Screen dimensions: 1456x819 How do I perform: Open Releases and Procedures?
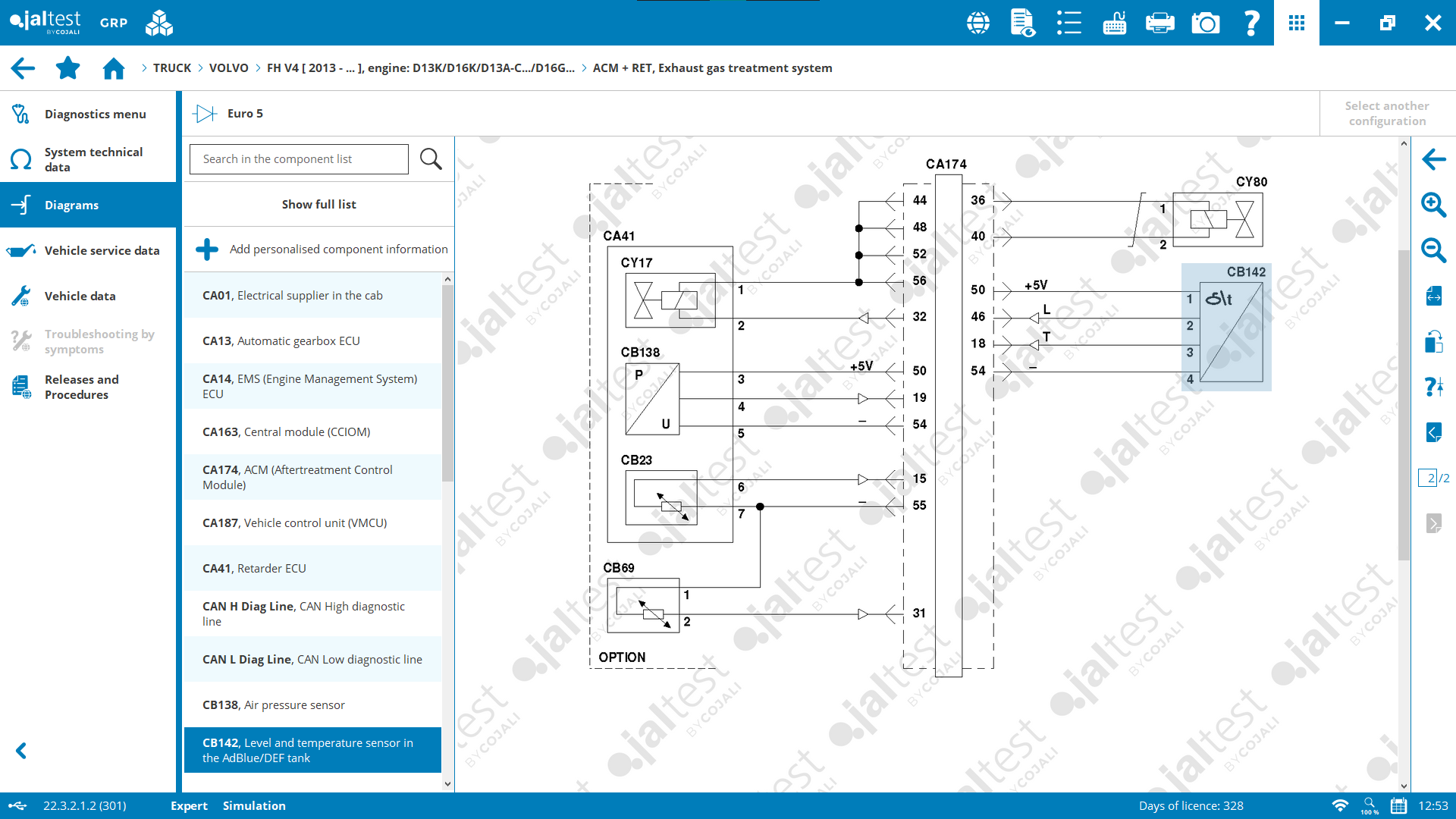pos(88,387)
